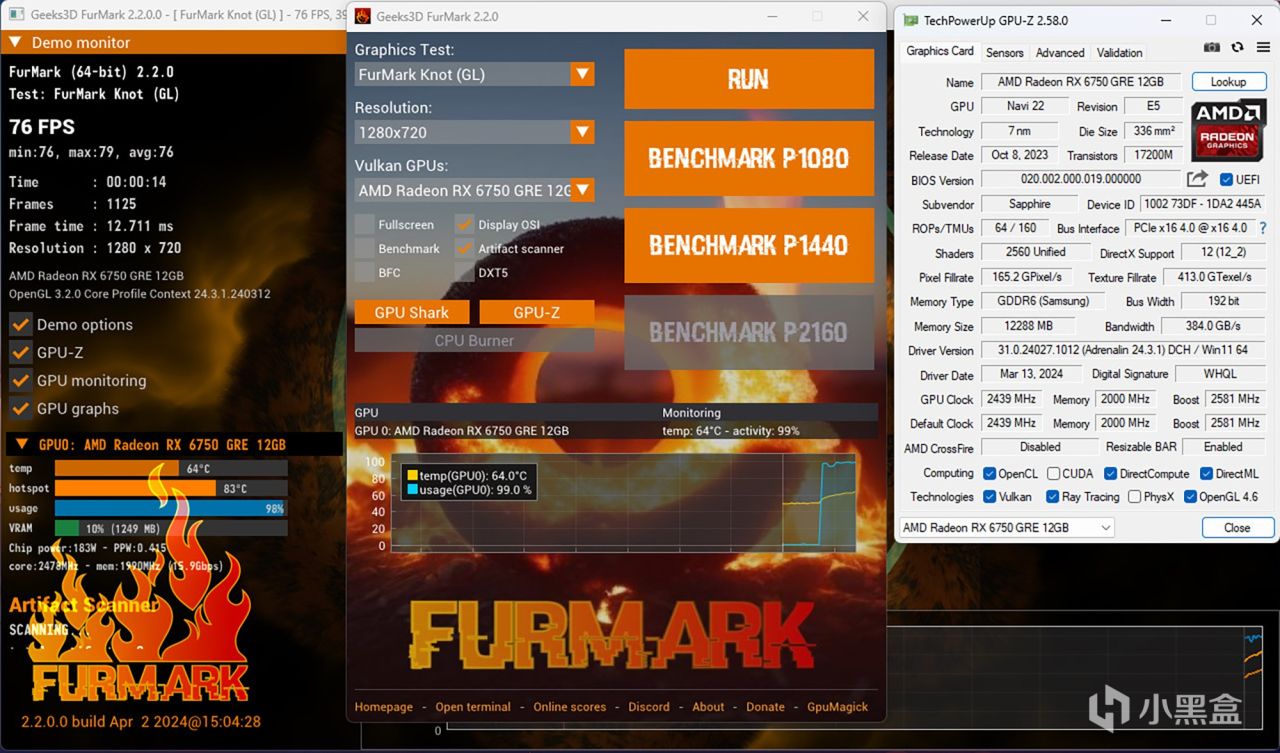
Task: Toggle the GPU graphs checkbox
Action: (x=19, y=408)
